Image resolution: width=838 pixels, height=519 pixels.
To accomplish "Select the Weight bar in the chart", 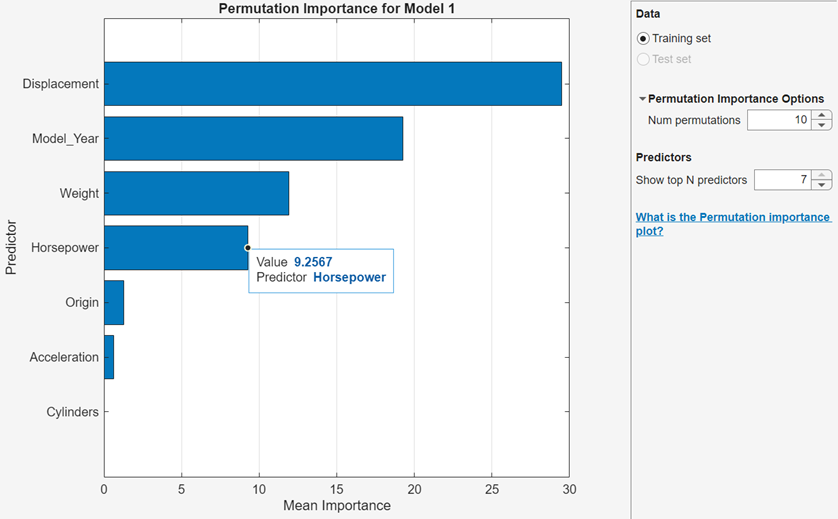I will pyautogui.click(x=196, y=193).
